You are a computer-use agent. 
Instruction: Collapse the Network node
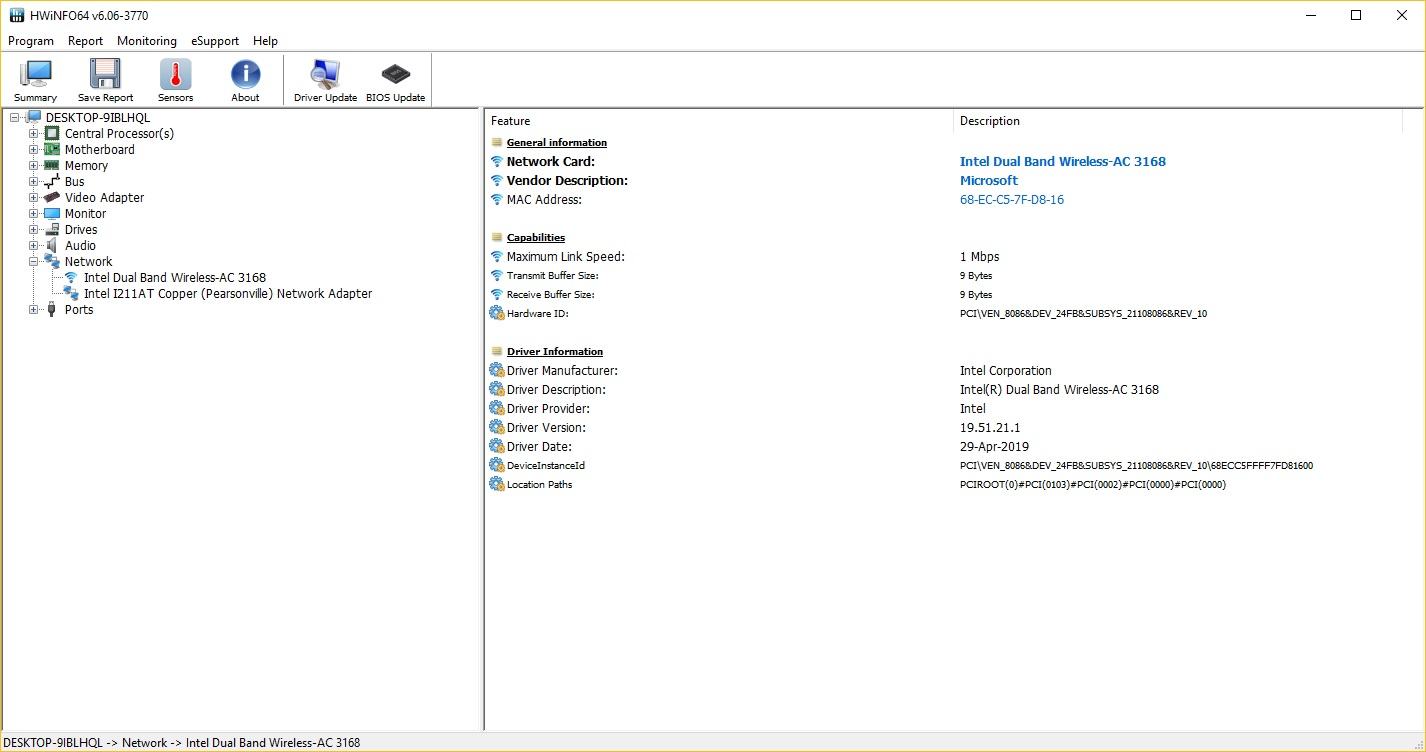click(34, 261)
